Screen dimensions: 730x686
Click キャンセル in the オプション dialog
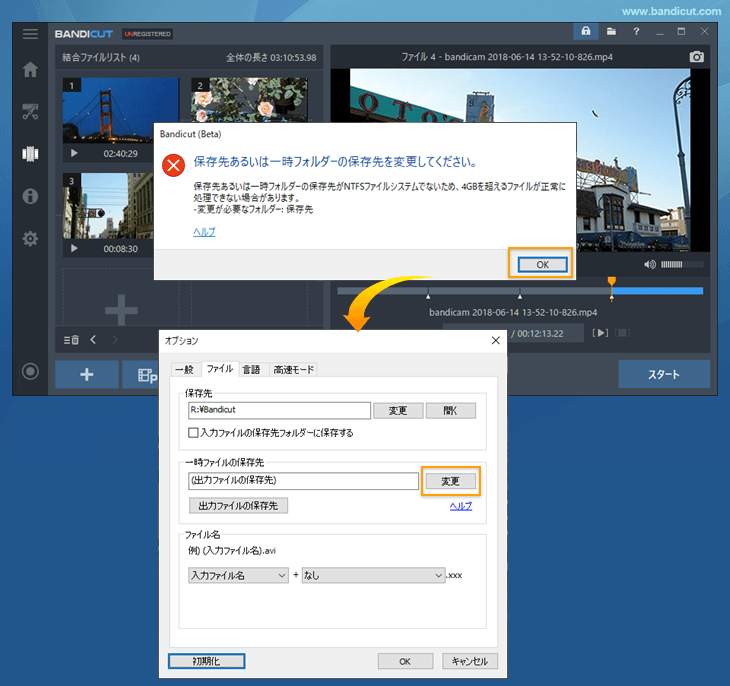point(470,661)
